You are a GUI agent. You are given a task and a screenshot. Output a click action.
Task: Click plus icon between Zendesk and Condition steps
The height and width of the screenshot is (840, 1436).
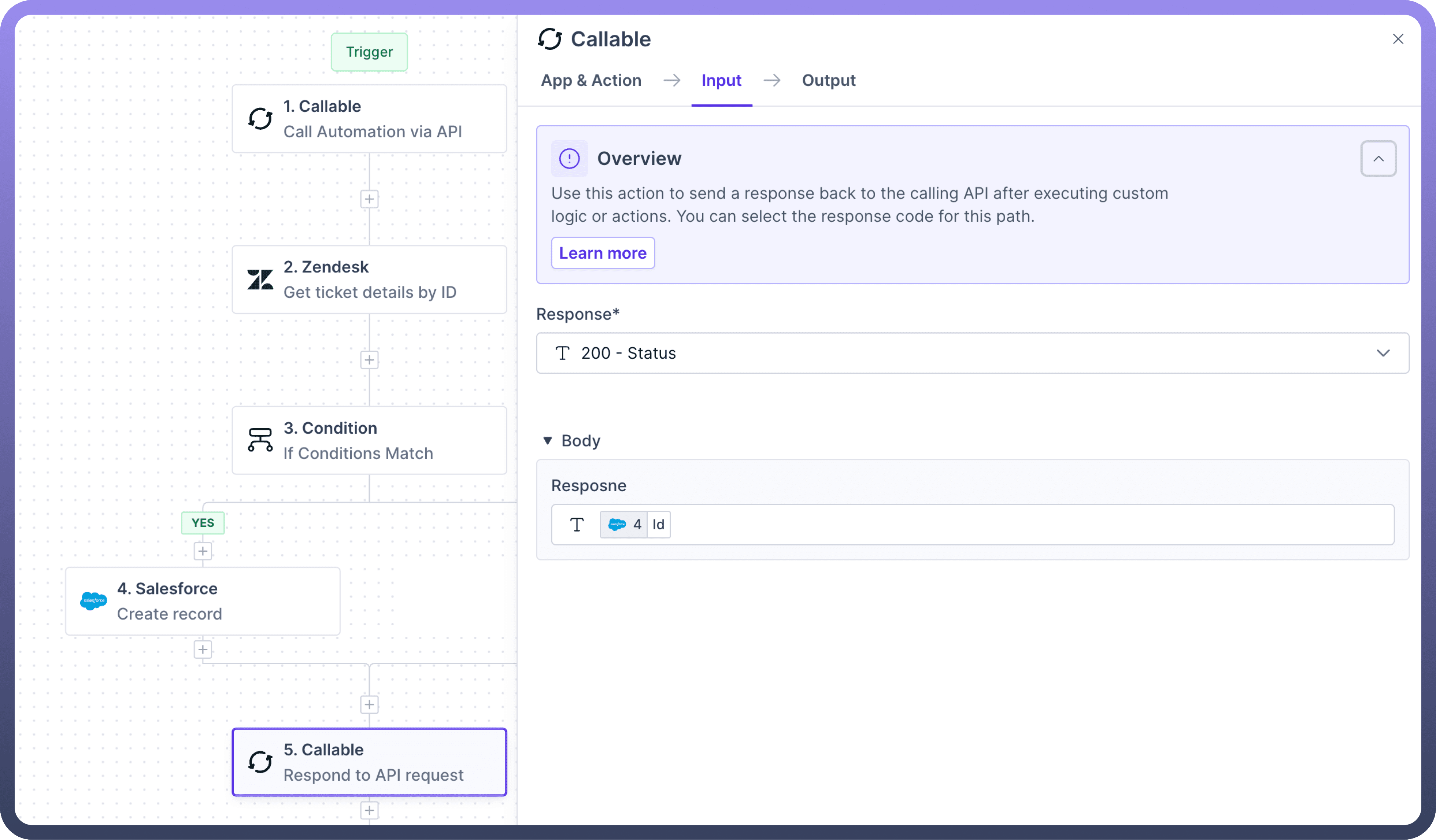[x=369, y=360]
